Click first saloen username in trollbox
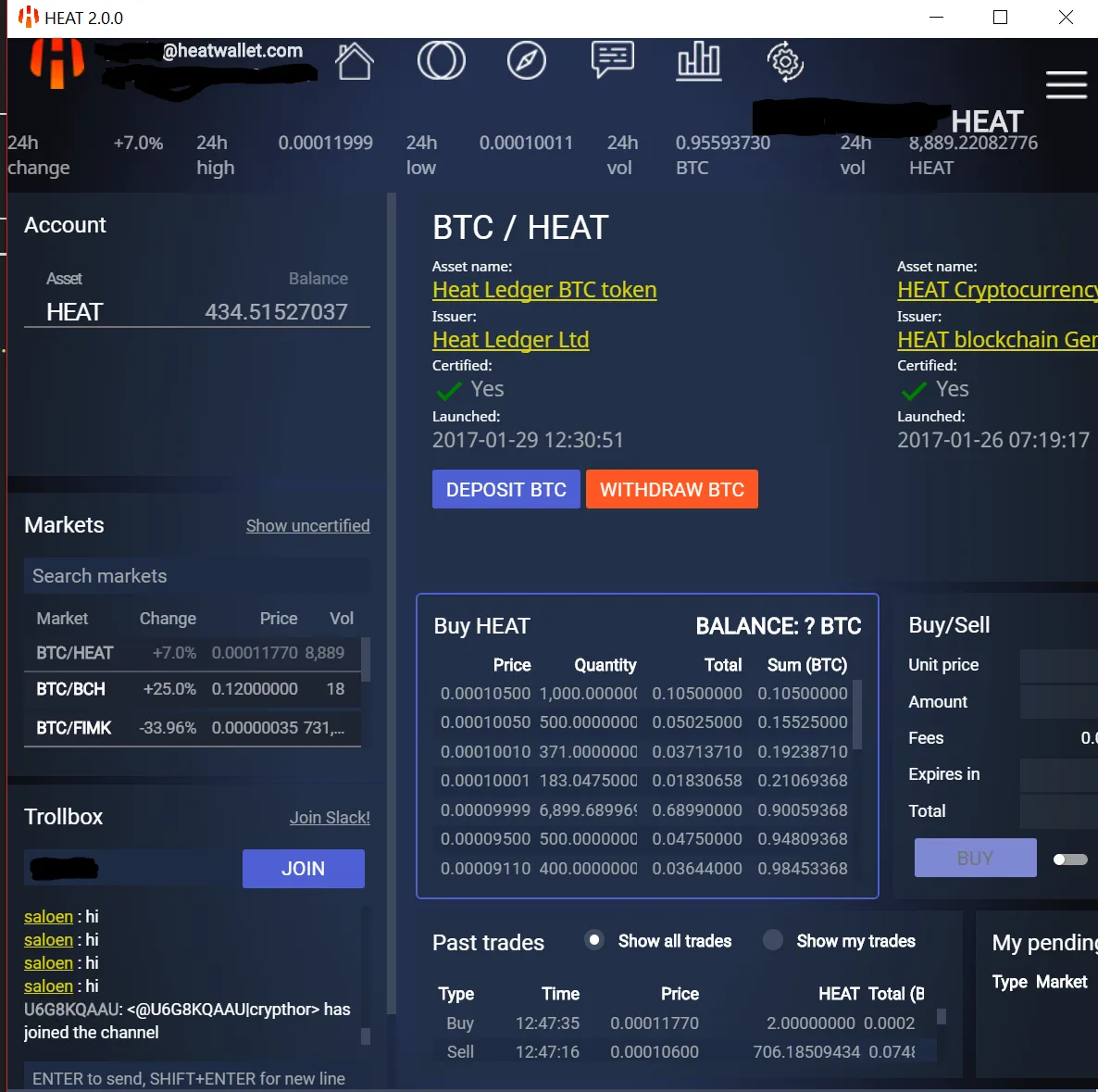 [x=48, y=917]
